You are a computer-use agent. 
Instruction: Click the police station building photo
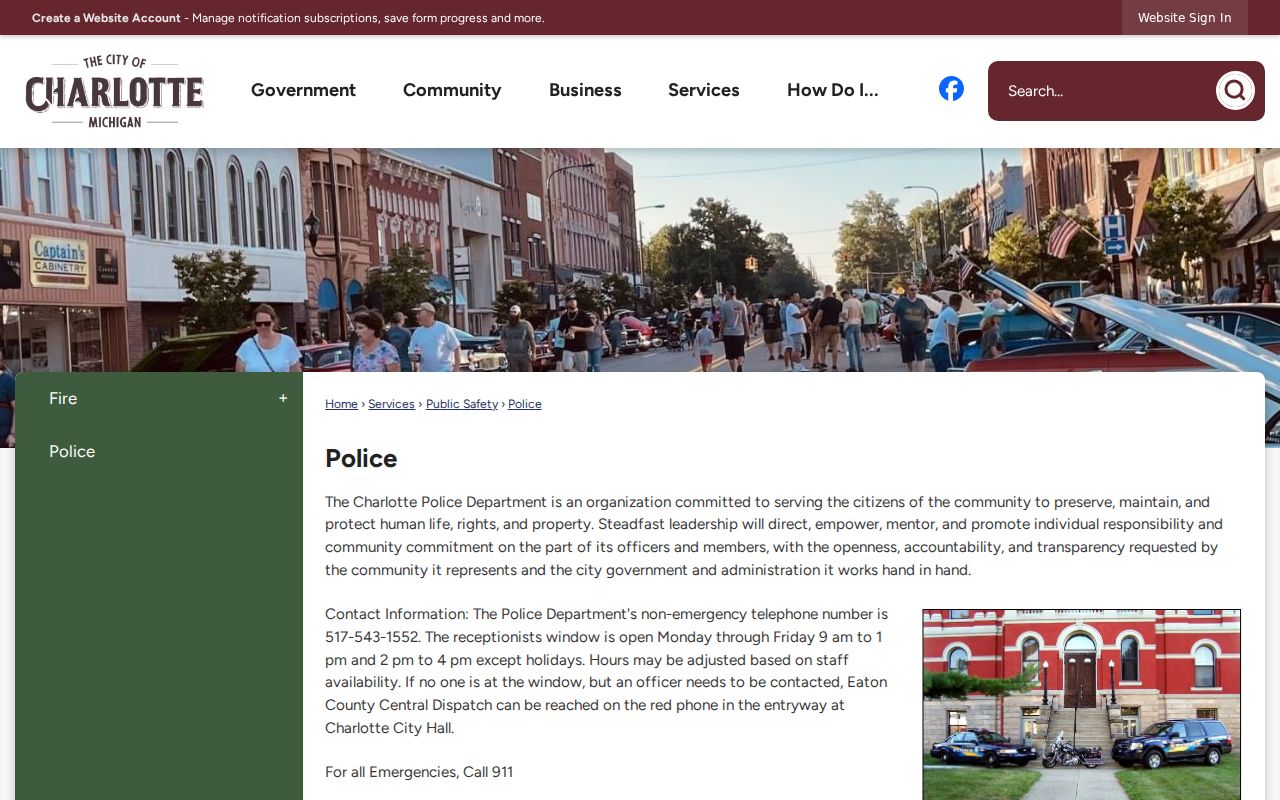pyautogui.click(x=1081, y=704)
